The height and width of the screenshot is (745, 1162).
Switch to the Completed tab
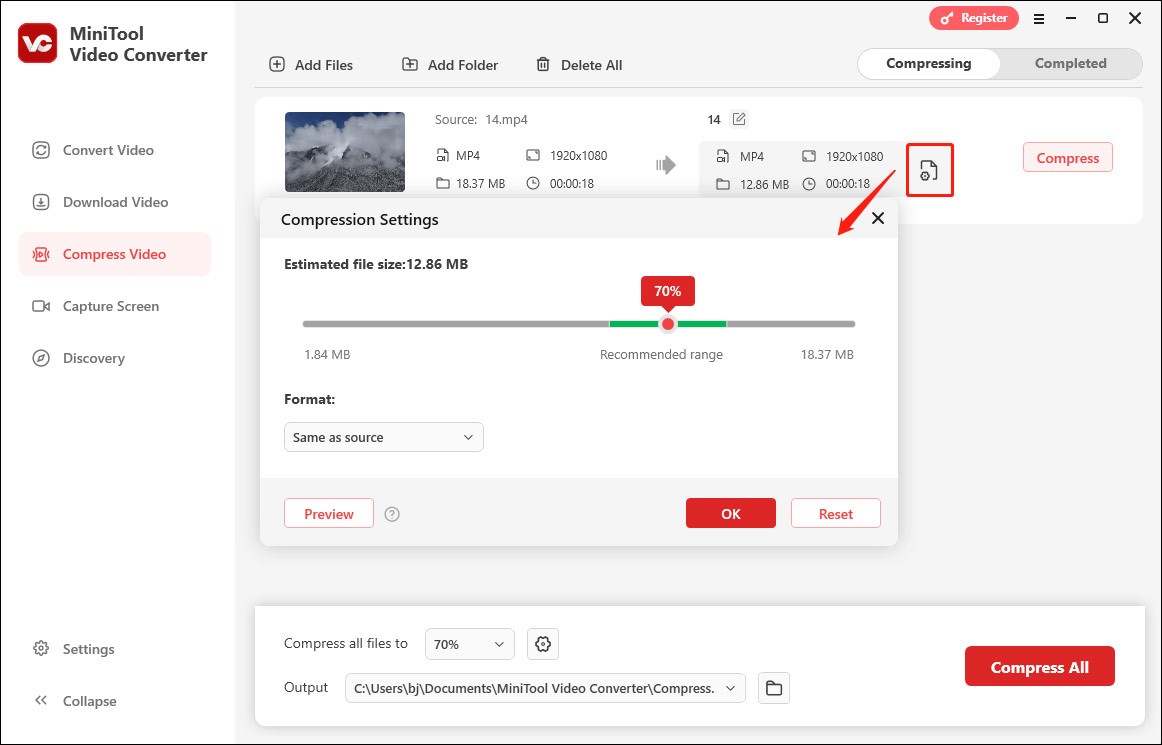(x=1071, y=64)
